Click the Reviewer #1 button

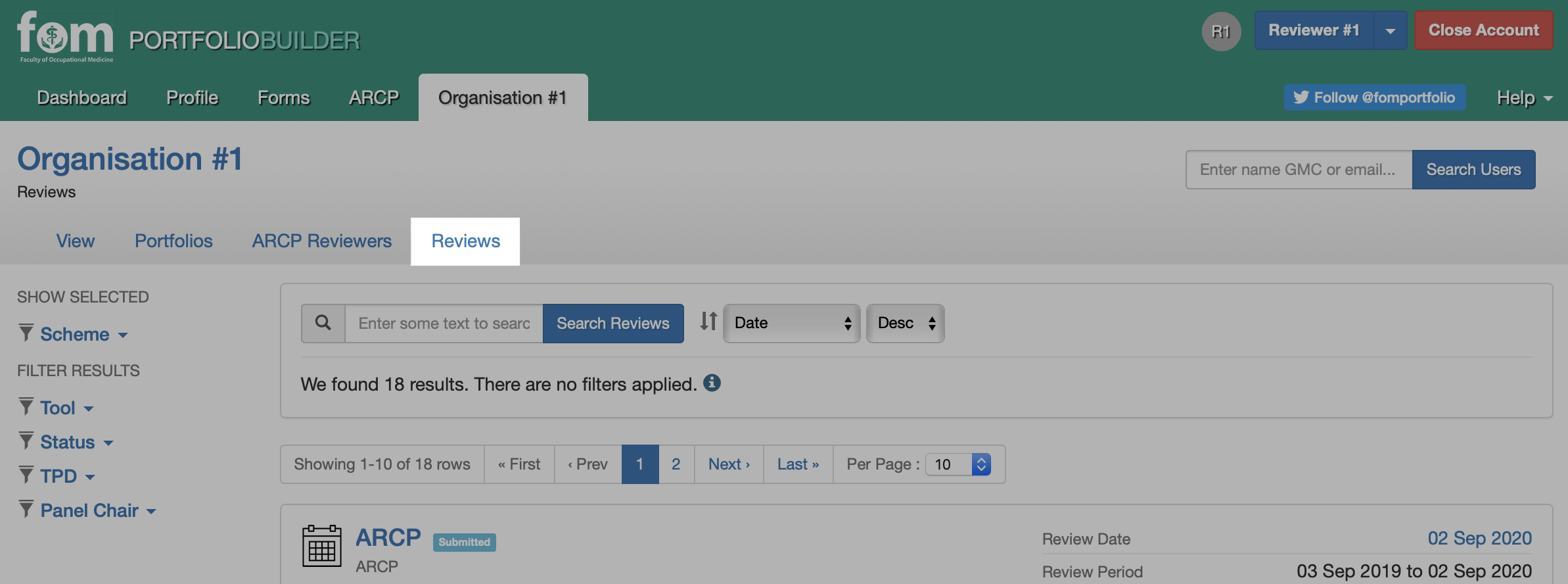click(x=1314, y=30)
